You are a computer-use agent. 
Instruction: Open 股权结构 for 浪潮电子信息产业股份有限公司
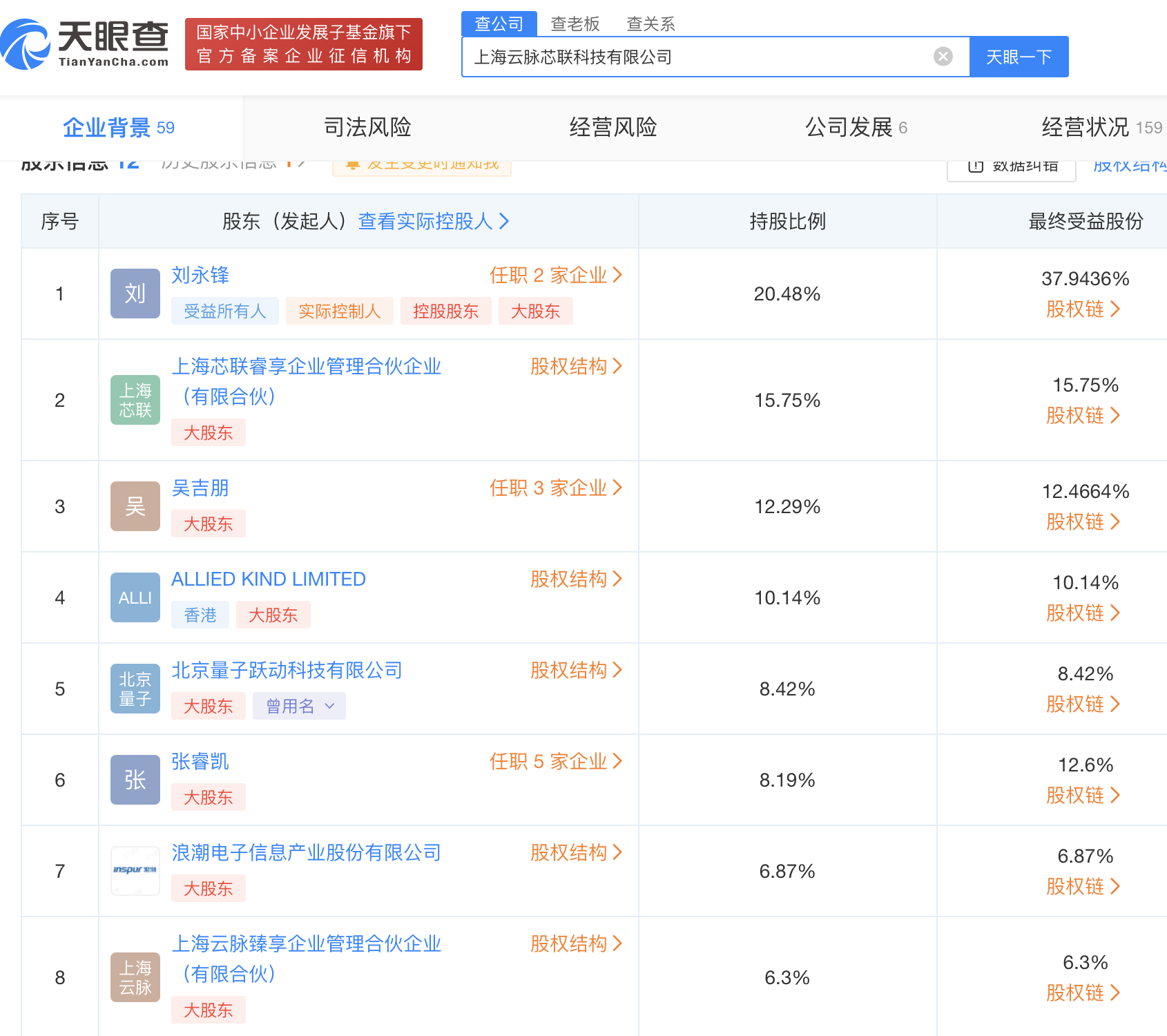[x=577, y=852]
